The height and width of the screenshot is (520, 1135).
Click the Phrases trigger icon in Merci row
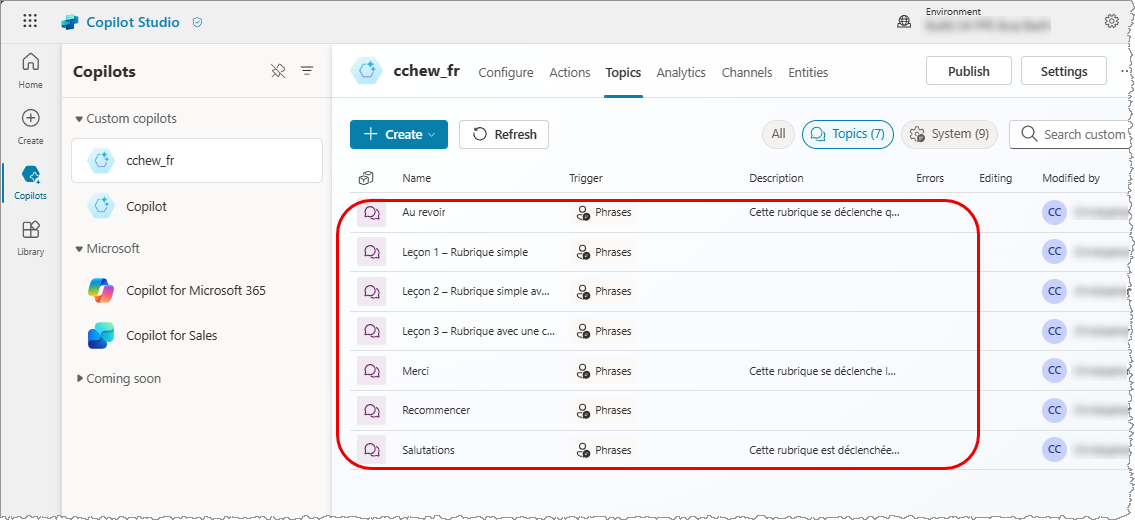(x=583, y=371)
